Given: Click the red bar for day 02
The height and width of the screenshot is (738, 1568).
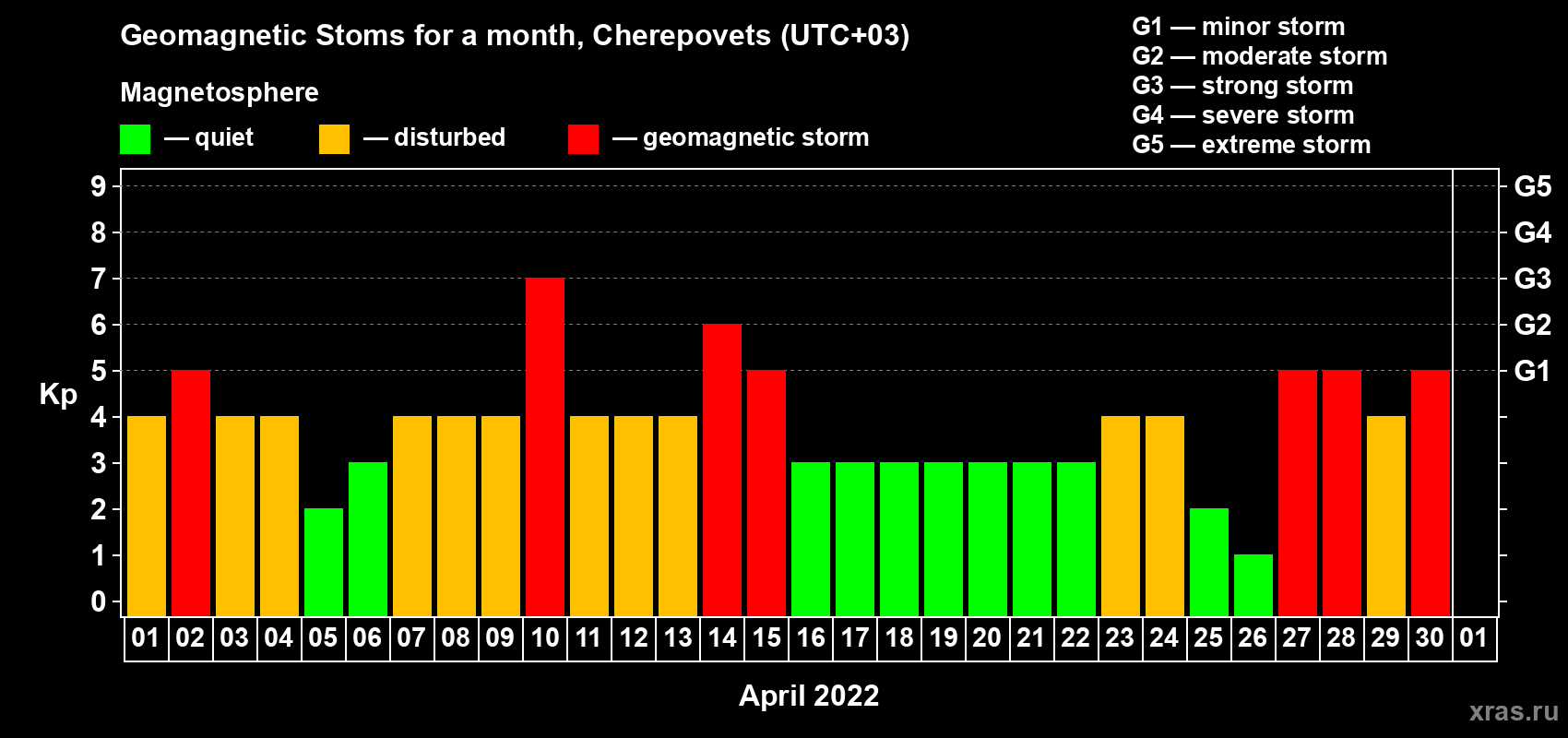Looking at the screenshot, I should click(x=191, y=493).
